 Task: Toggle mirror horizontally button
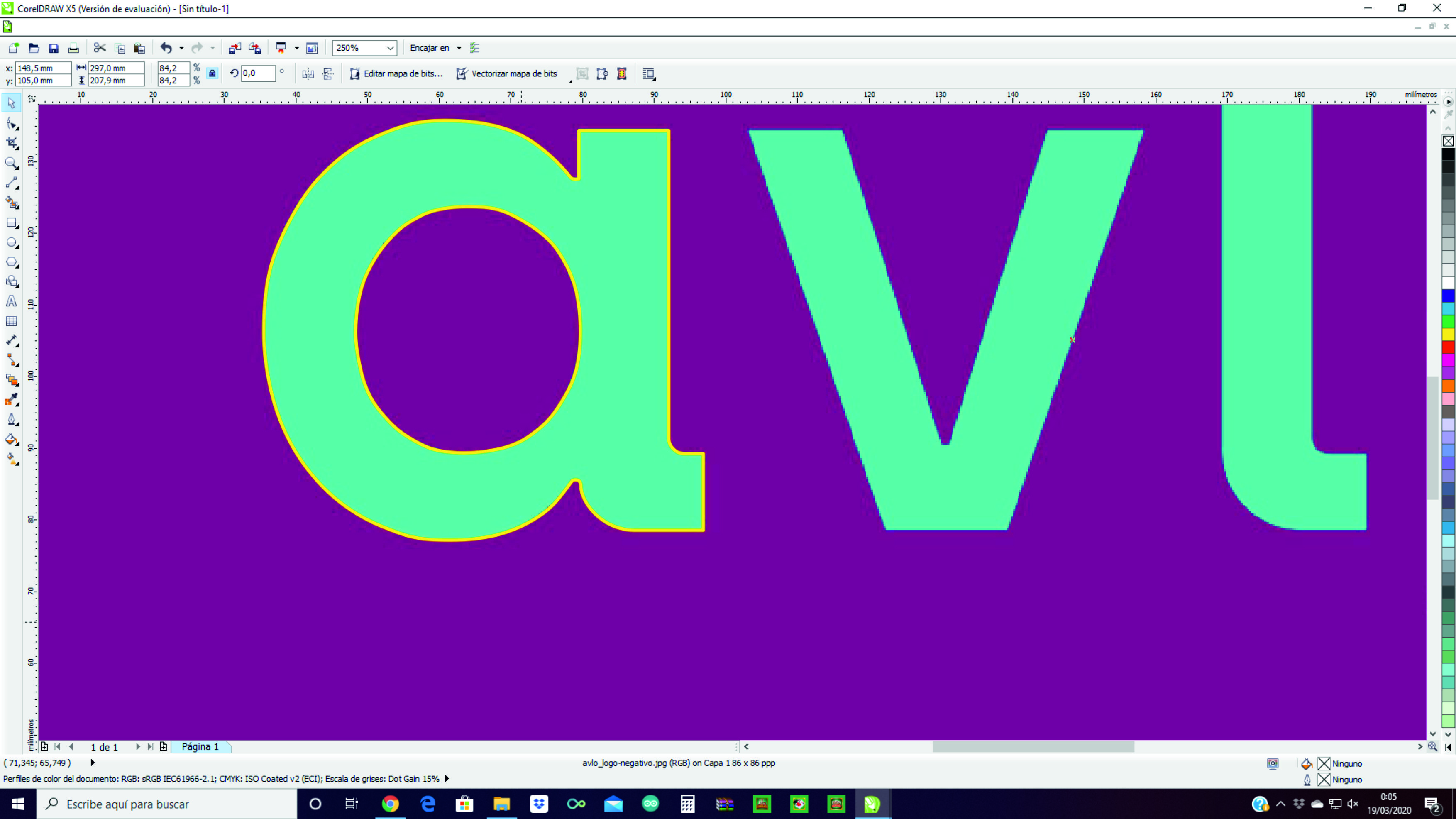(x=308, y=74)
